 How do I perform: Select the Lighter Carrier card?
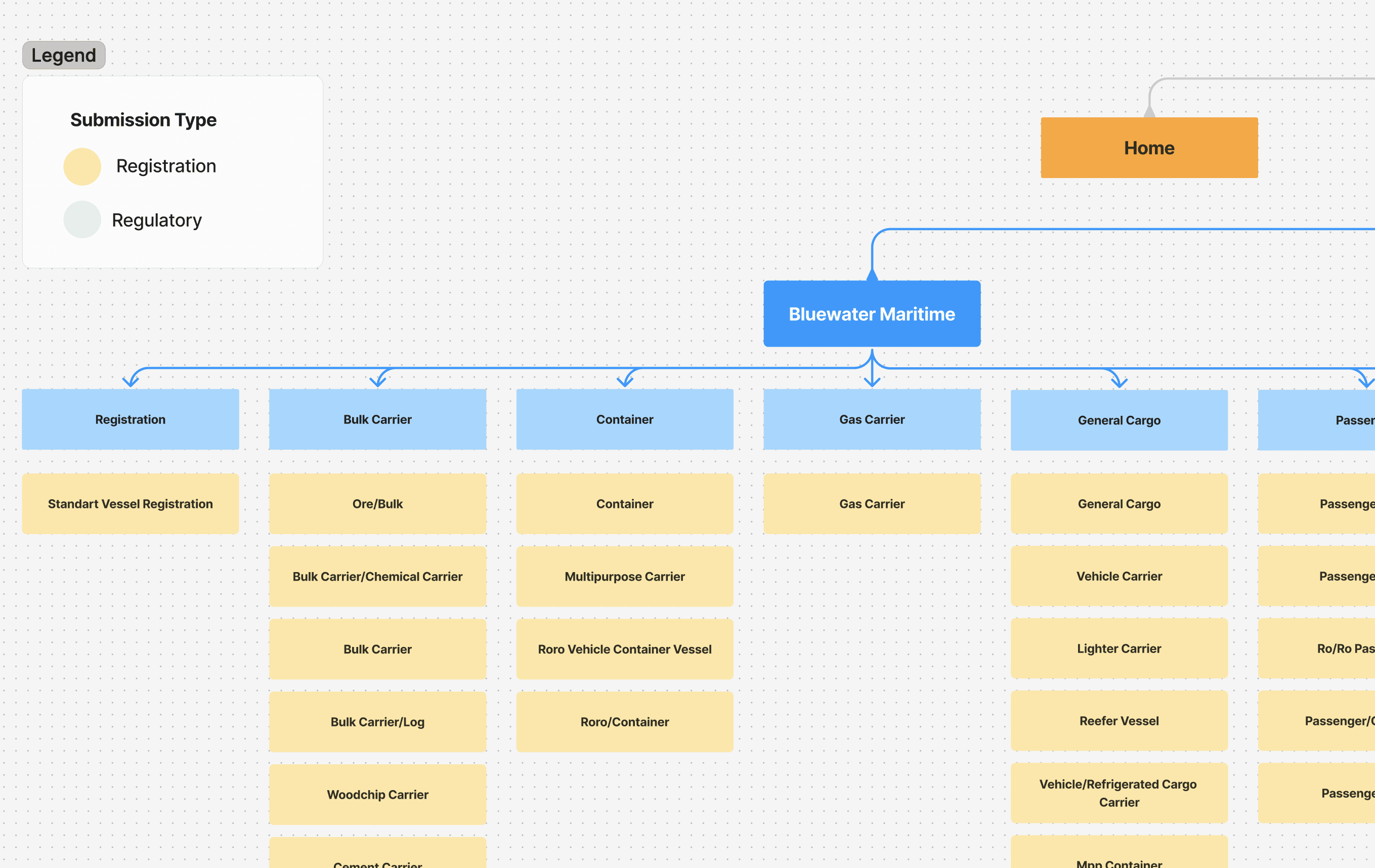[1119, 648]
